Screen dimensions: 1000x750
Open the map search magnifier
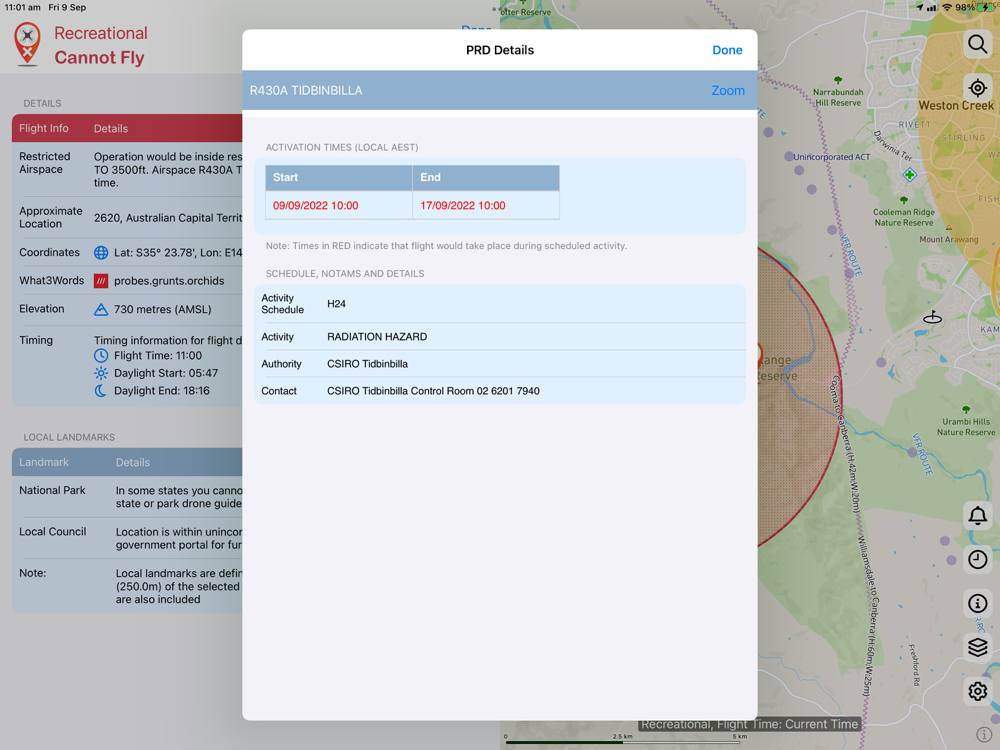click(x=977, y=44)
